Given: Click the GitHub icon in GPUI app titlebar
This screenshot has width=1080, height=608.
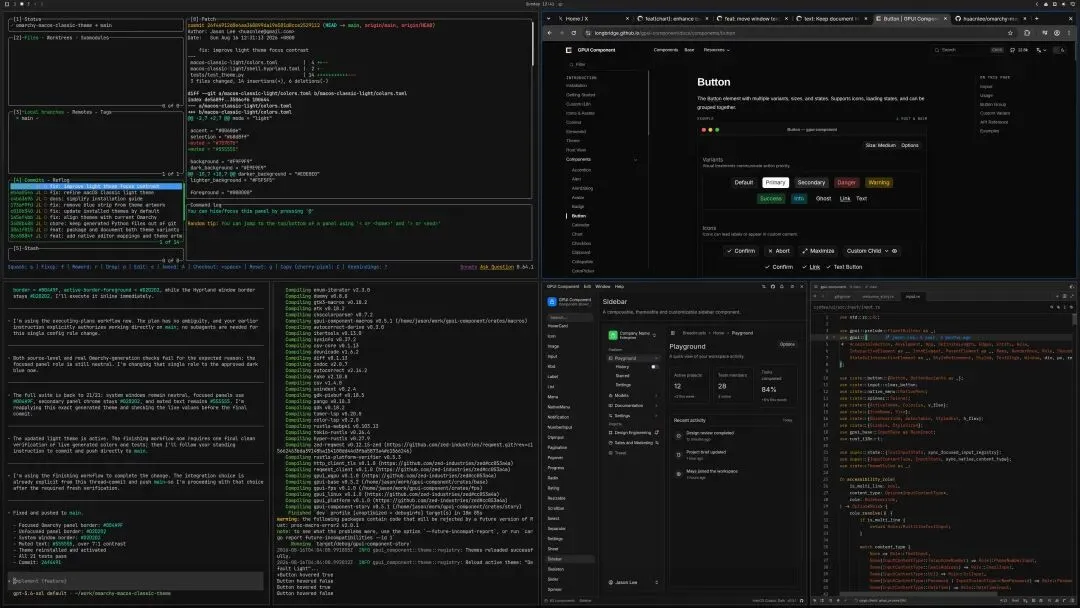Looking at the screenshot, I should pyautogui.click(x=772, y=286).
